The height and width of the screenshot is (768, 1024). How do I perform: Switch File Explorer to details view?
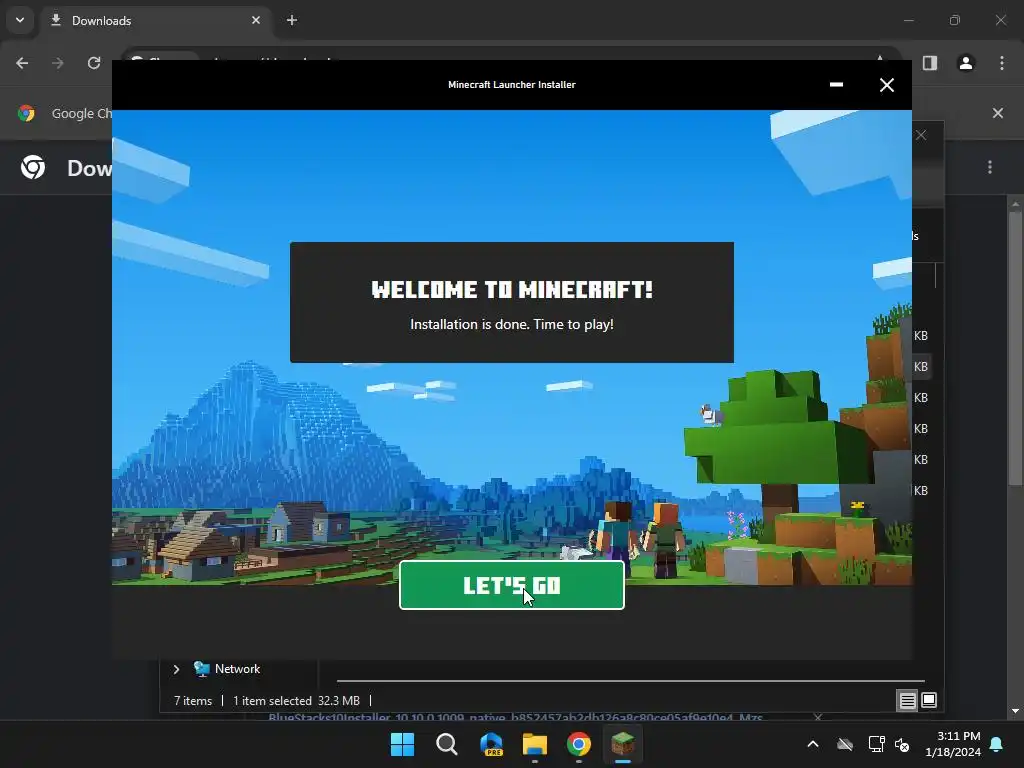click(x=907, y=701)
